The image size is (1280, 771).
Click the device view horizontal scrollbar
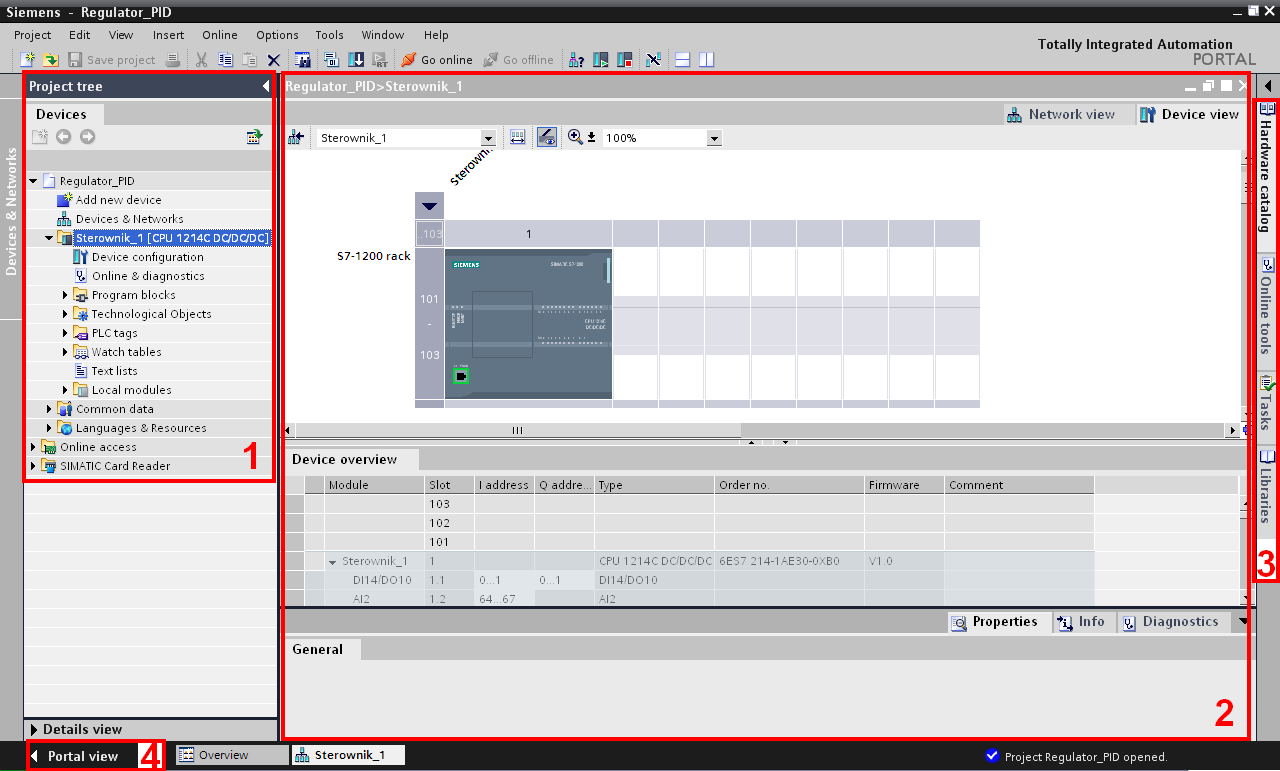point(516,430)
